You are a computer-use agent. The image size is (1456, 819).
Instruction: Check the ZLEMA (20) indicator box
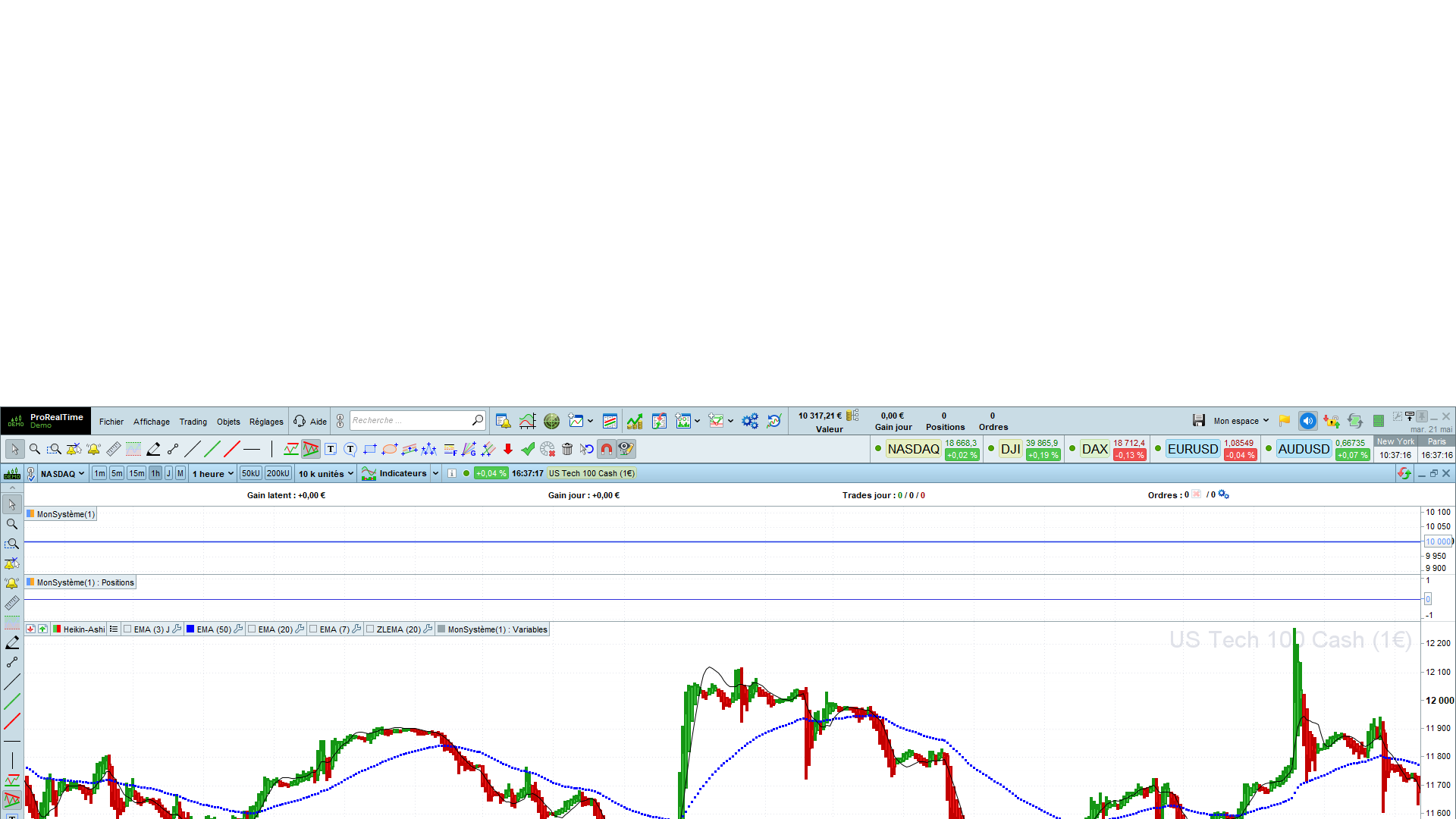[370, 629]
